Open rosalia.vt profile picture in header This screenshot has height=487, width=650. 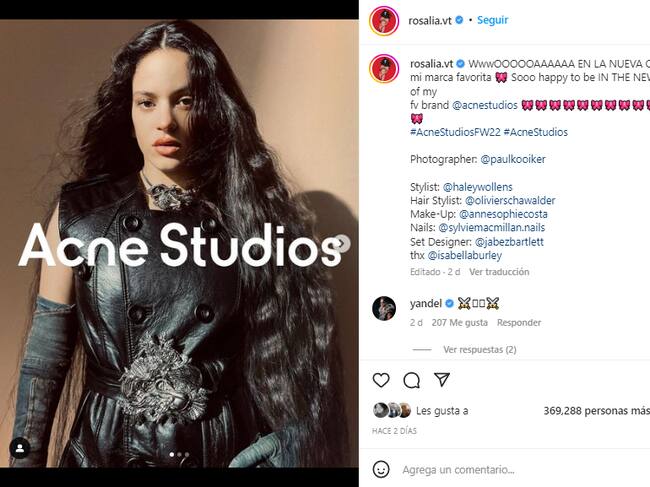[383, 20]
